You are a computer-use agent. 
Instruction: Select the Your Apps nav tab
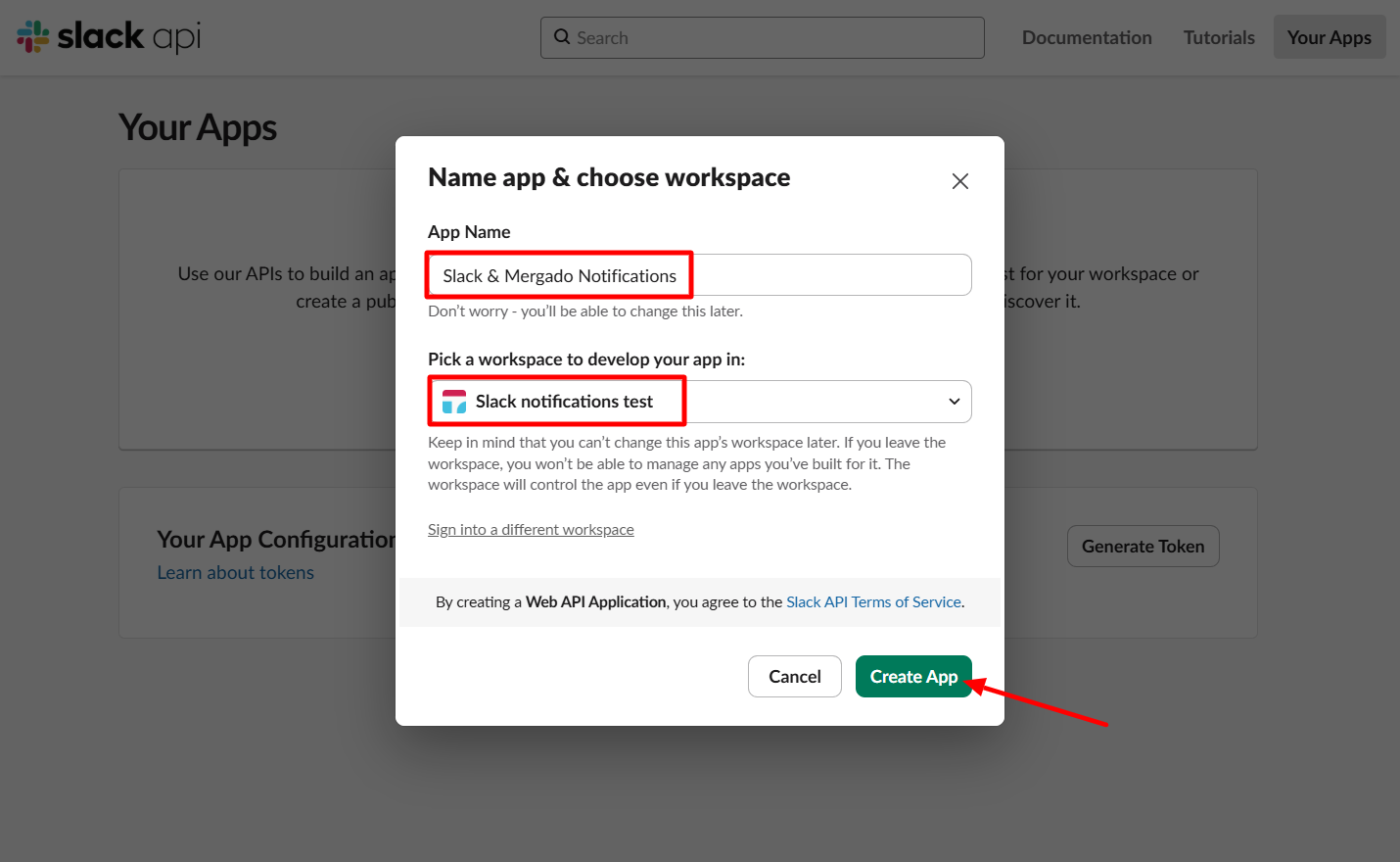pyautogui.click(x=1329, y=37)
